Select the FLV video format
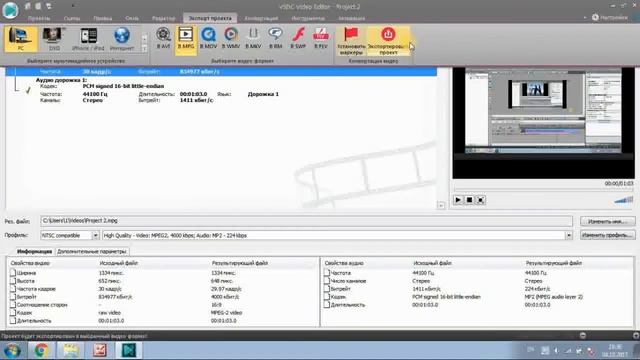 coord(321,38)
